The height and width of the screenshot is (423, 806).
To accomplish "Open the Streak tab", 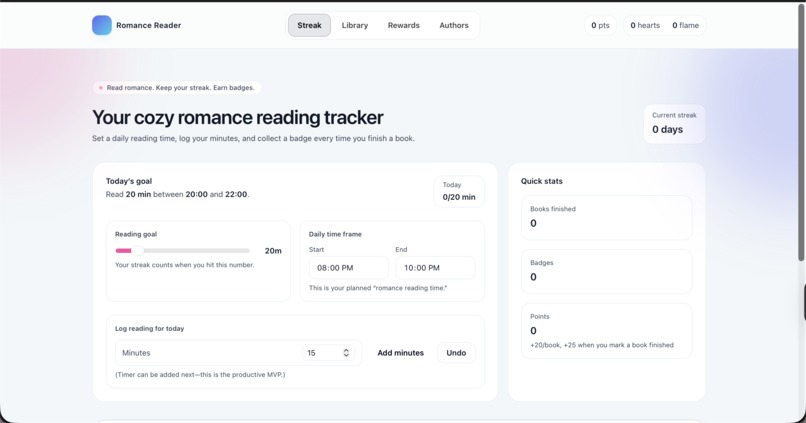I will [309, 25].
